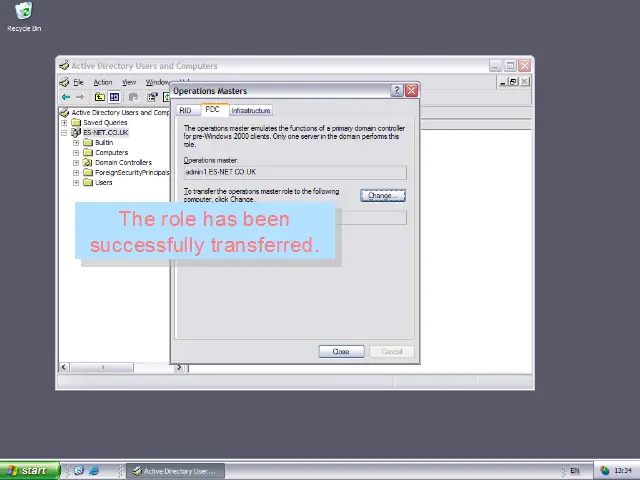Image resolution: width=640 pixels, height=480 pixels.
Task: Click the 'Operations master:' label
Action: [x=211, y=160]
